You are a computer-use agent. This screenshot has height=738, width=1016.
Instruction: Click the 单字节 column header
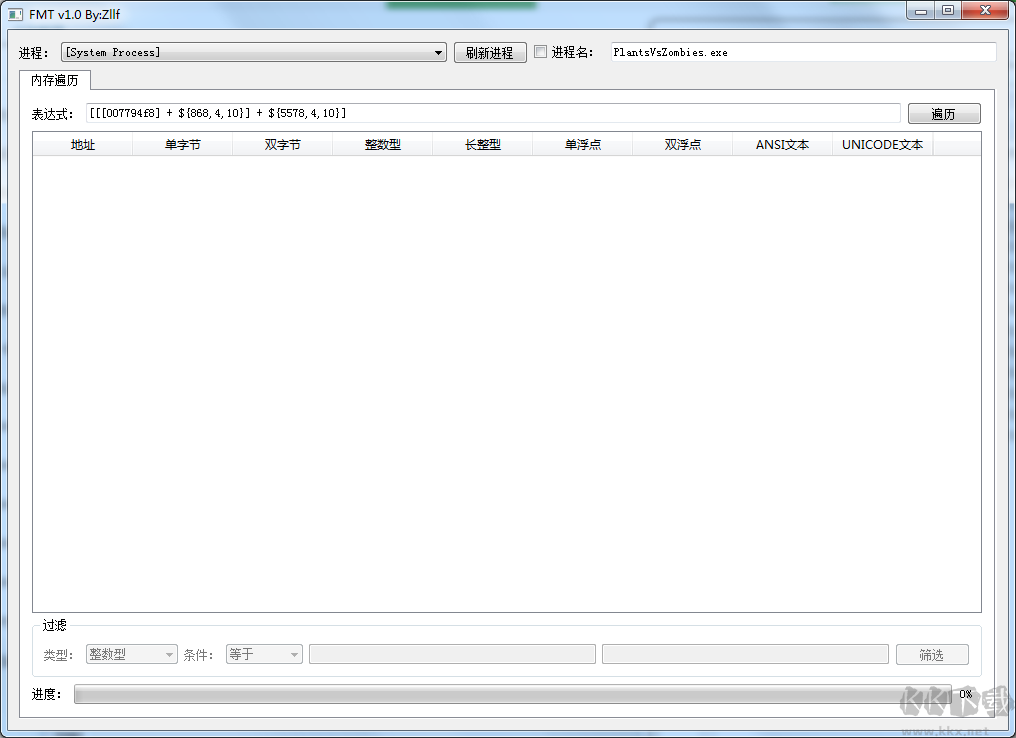pyautogui.click(x=182, y=144)
